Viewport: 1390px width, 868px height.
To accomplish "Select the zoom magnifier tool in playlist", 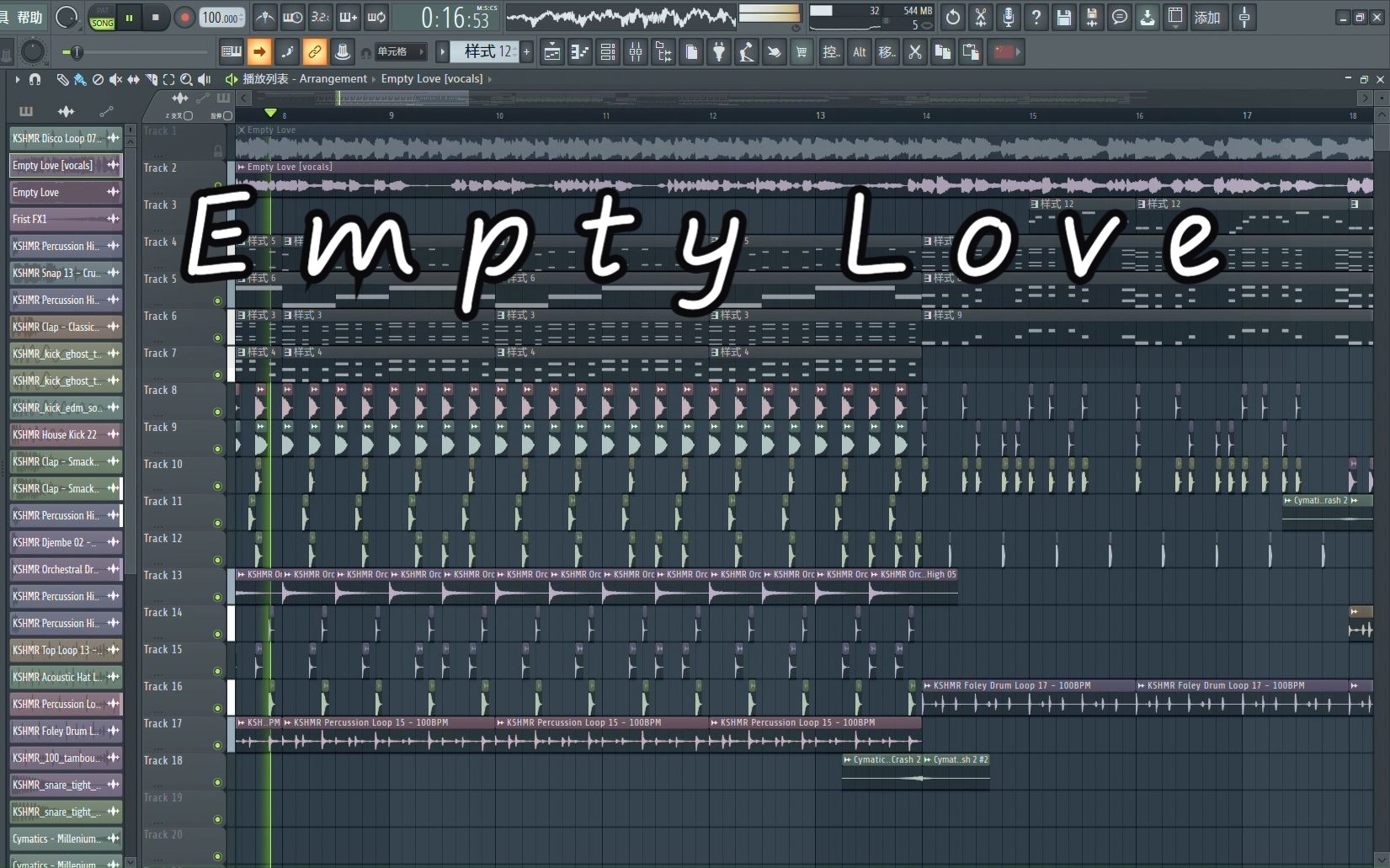I will point(186,79).
